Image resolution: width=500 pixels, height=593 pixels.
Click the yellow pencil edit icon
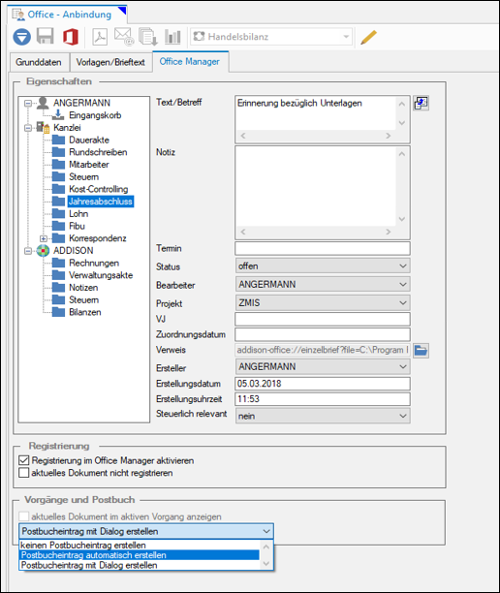click(x=368, y=37)
